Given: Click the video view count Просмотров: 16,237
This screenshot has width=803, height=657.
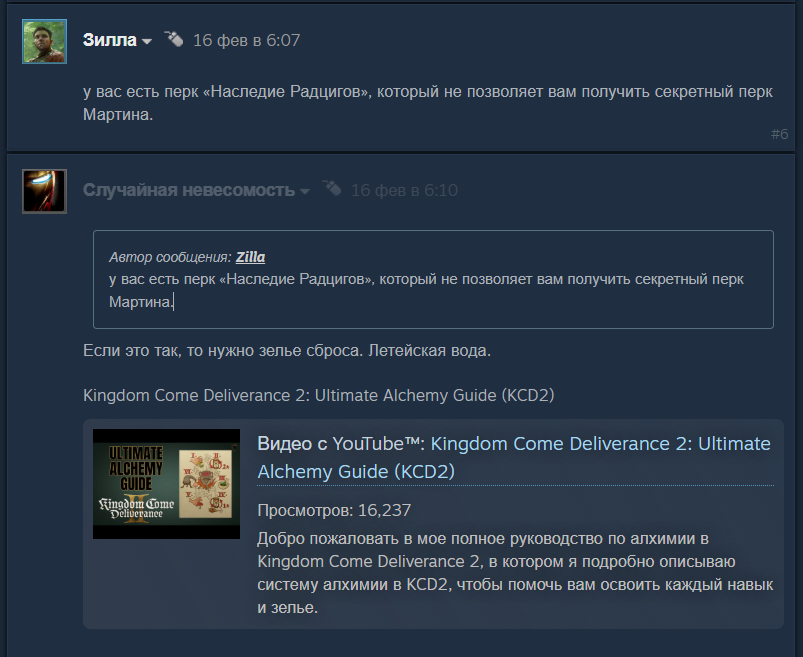Looking at the screenshot, I should [x=334, y=510].
